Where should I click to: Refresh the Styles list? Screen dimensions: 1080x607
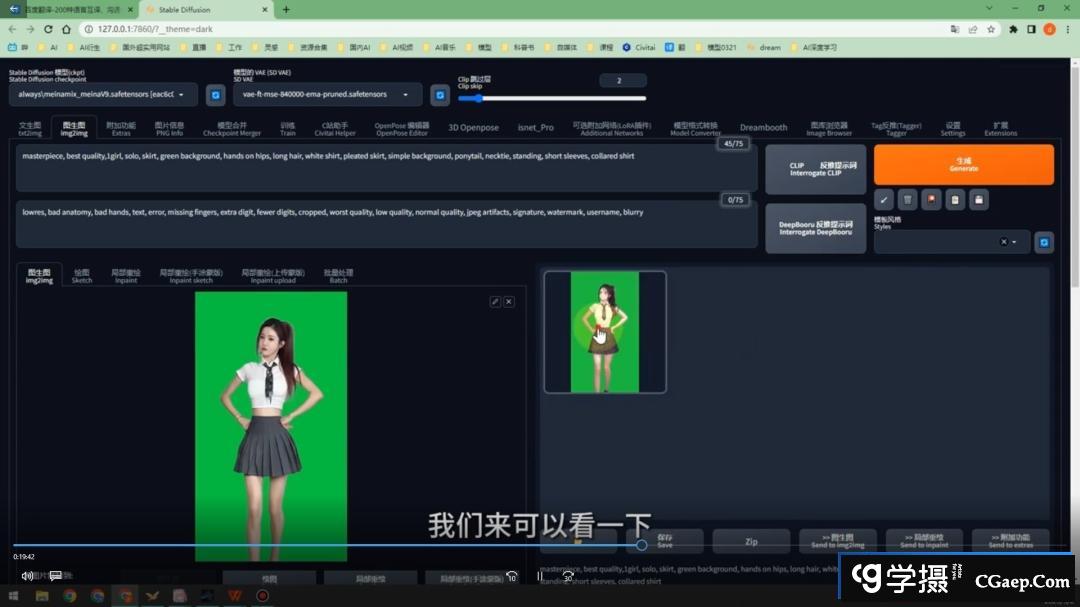(x=1044, y=242)
